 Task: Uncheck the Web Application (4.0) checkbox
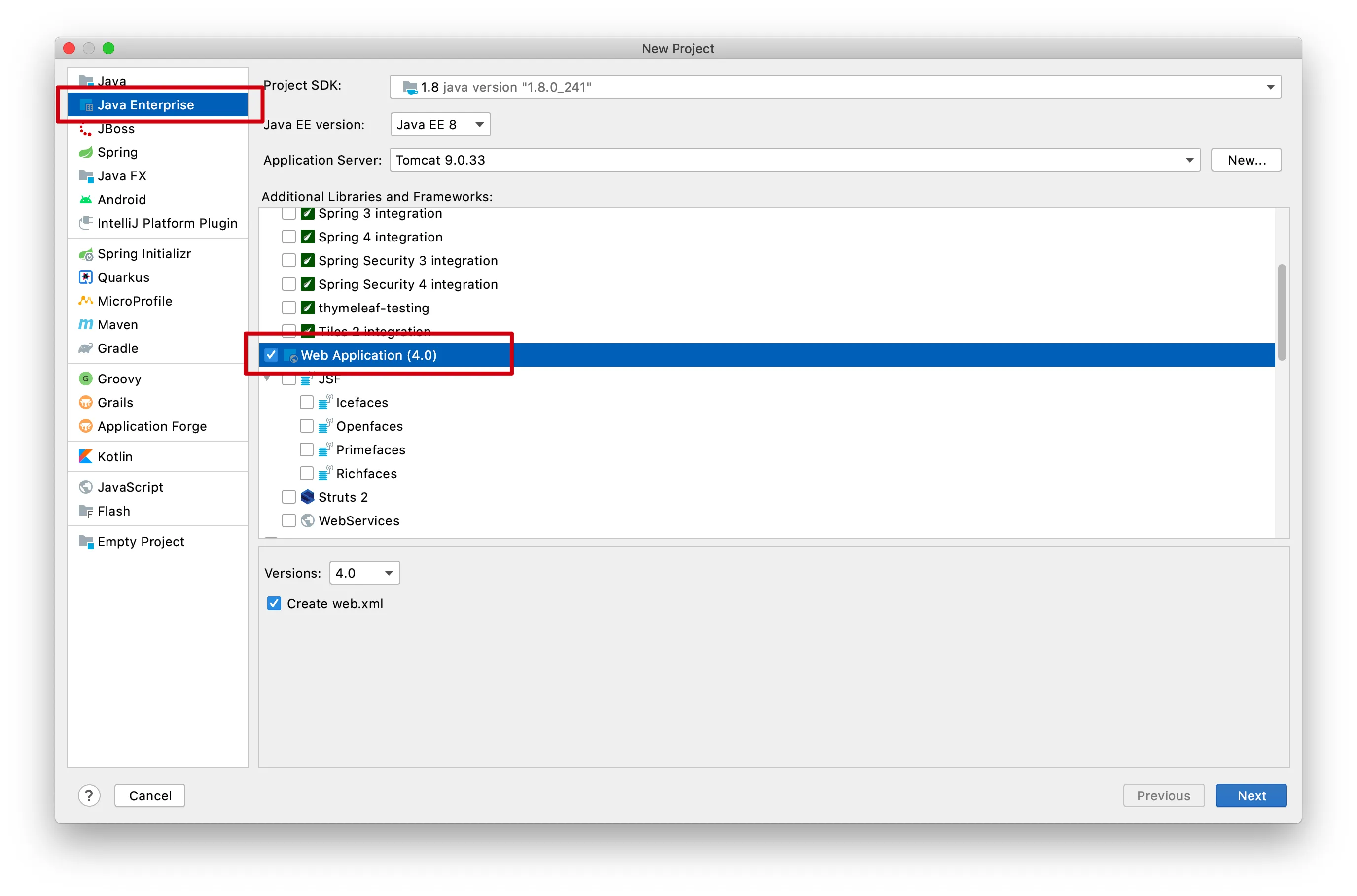(x=271, y=355)
